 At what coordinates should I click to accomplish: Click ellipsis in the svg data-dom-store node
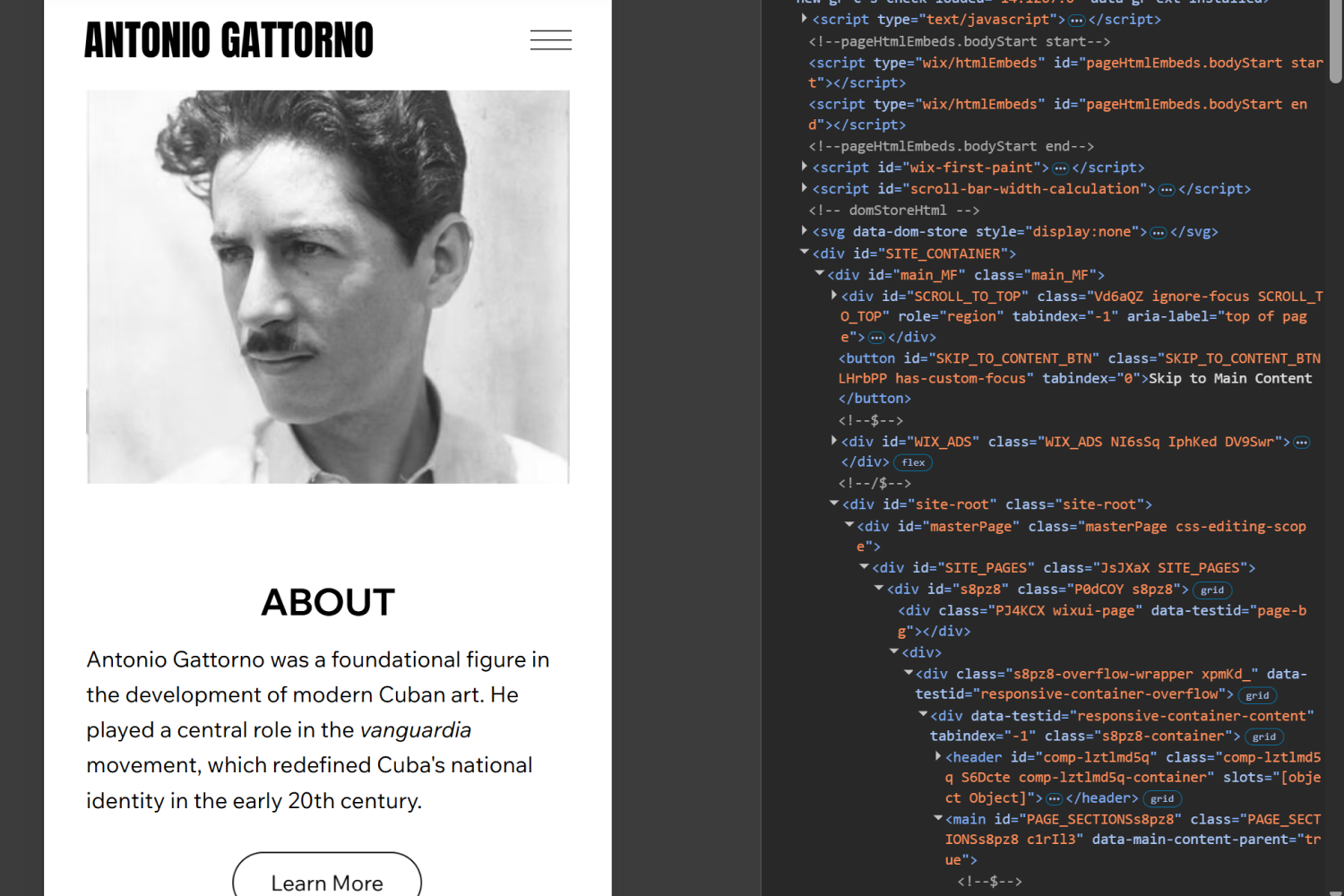coord(1158,232)
